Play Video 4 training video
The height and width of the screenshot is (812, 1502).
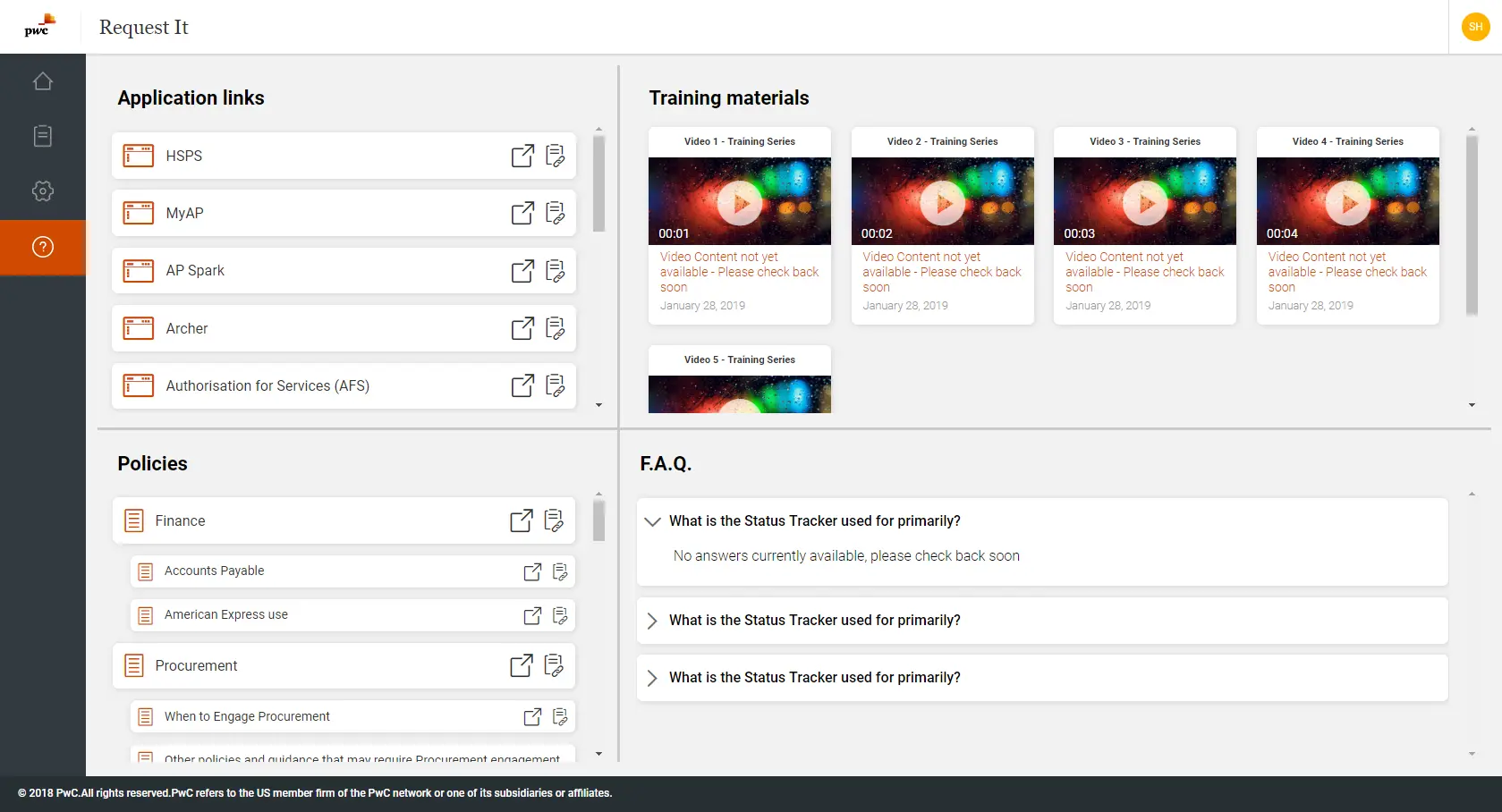point(1348,202)
